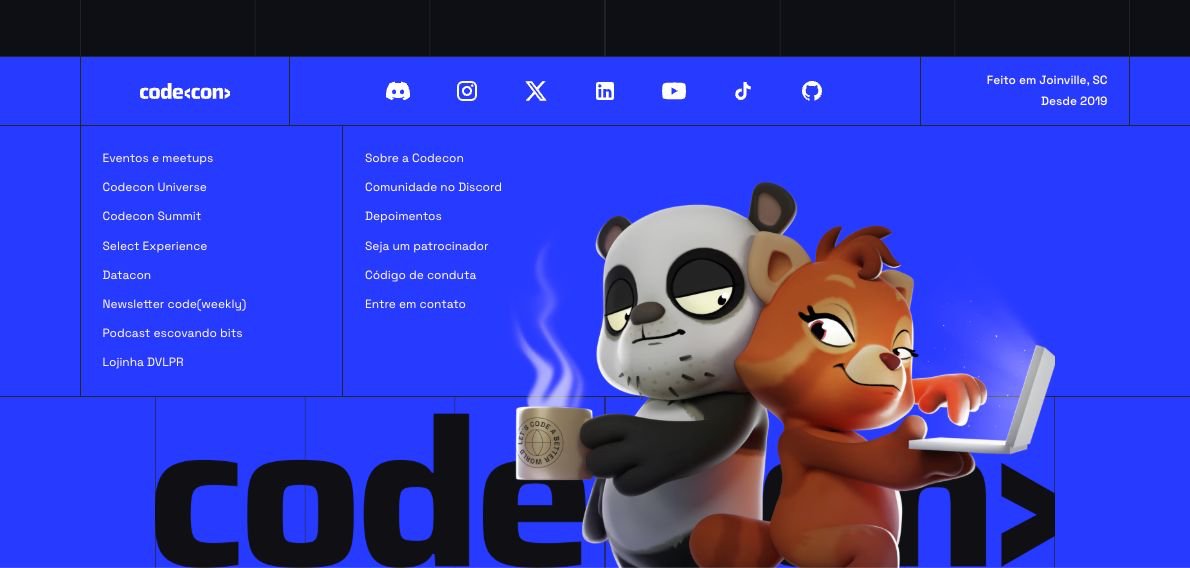Open the X (Twitter) social icon

click(x=536, y=91)
